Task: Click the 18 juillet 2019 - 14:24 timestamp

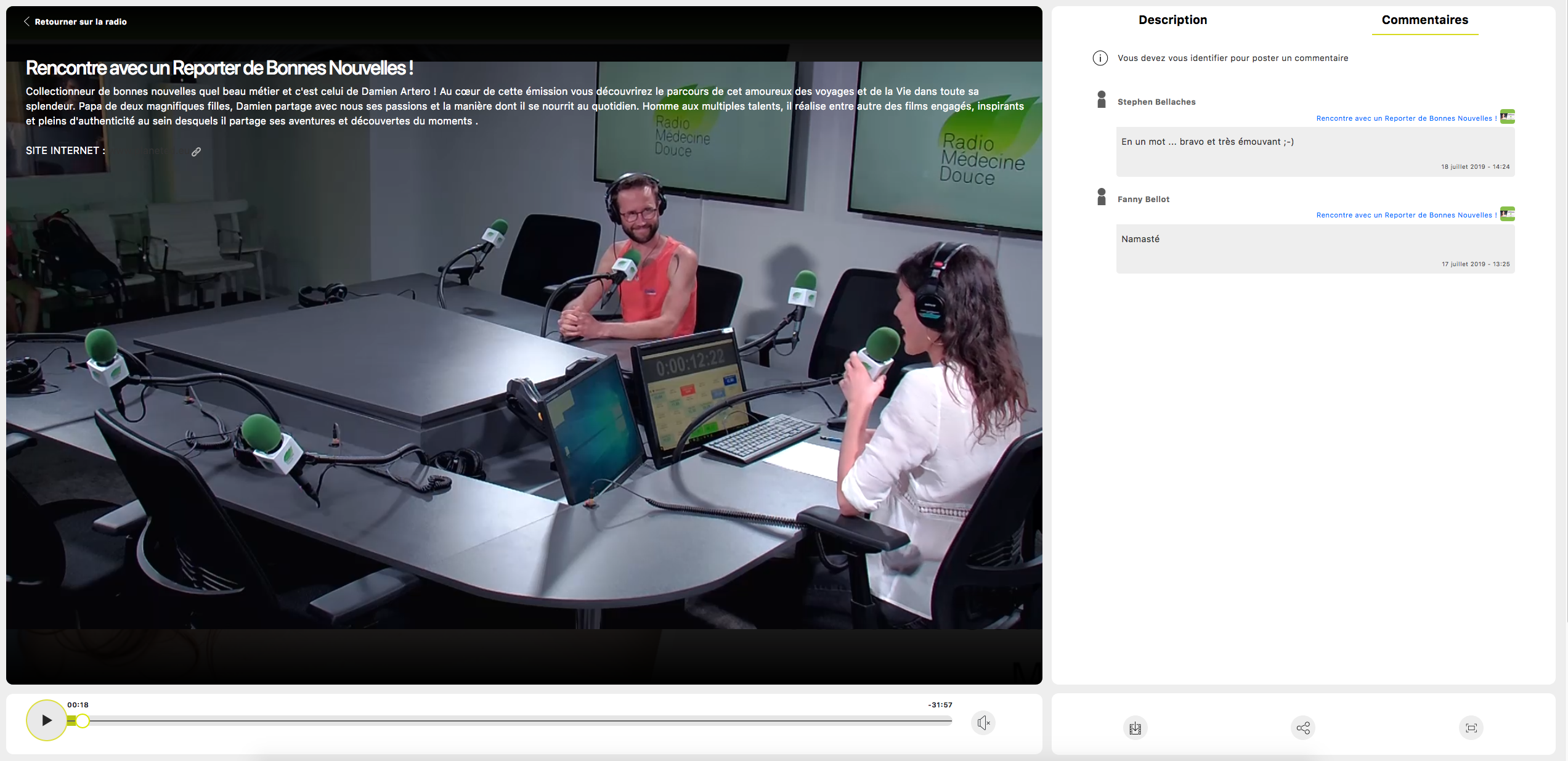Action: [1475, 167]
